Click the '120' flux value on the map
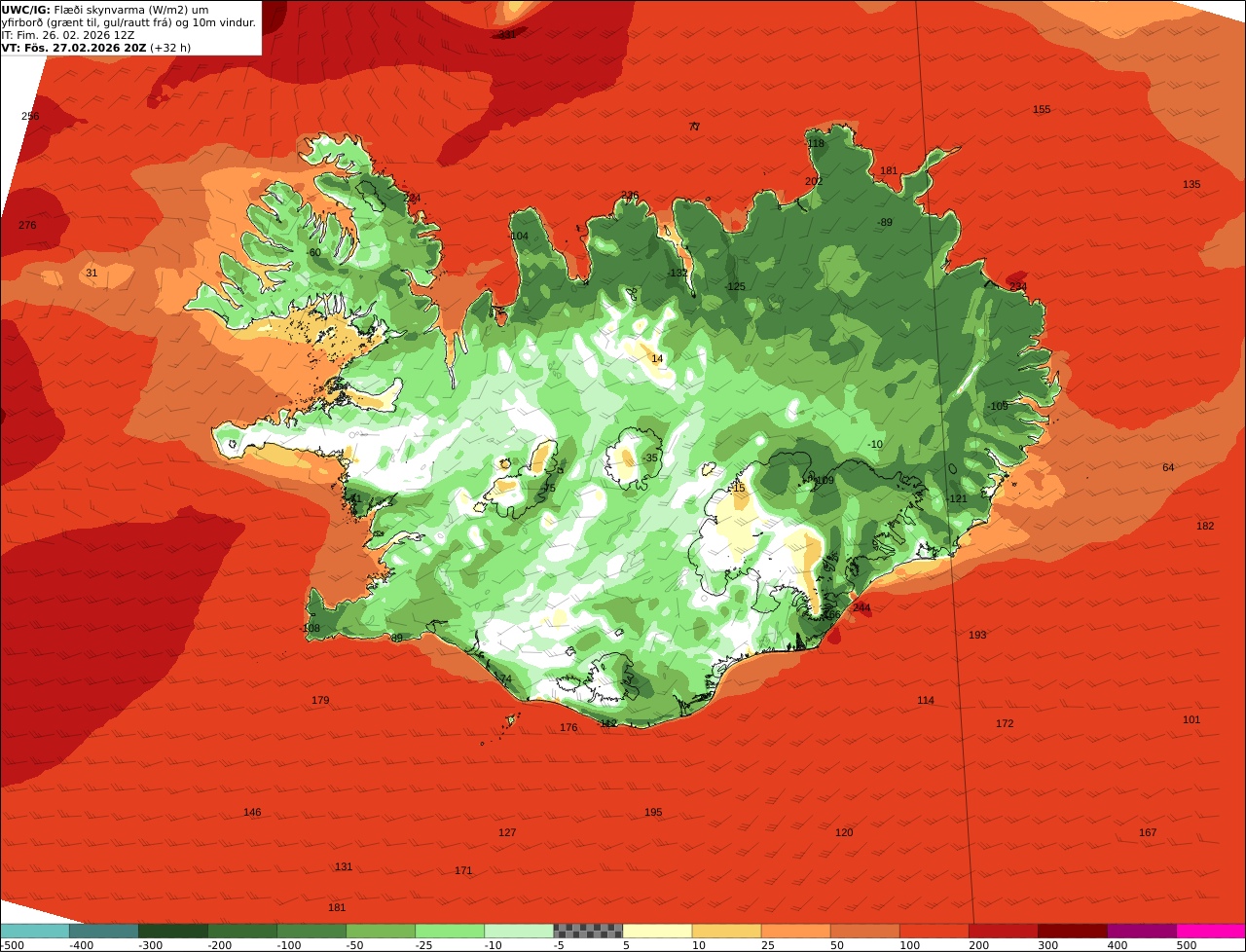This screenshot has width=1246, height=952. (844, 832)
